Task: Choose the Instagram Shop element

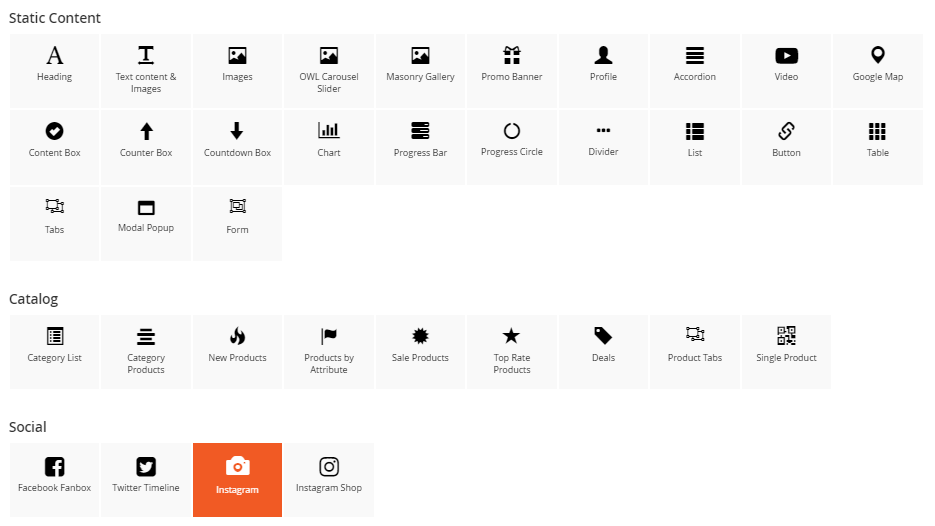Action: point(329,480)
